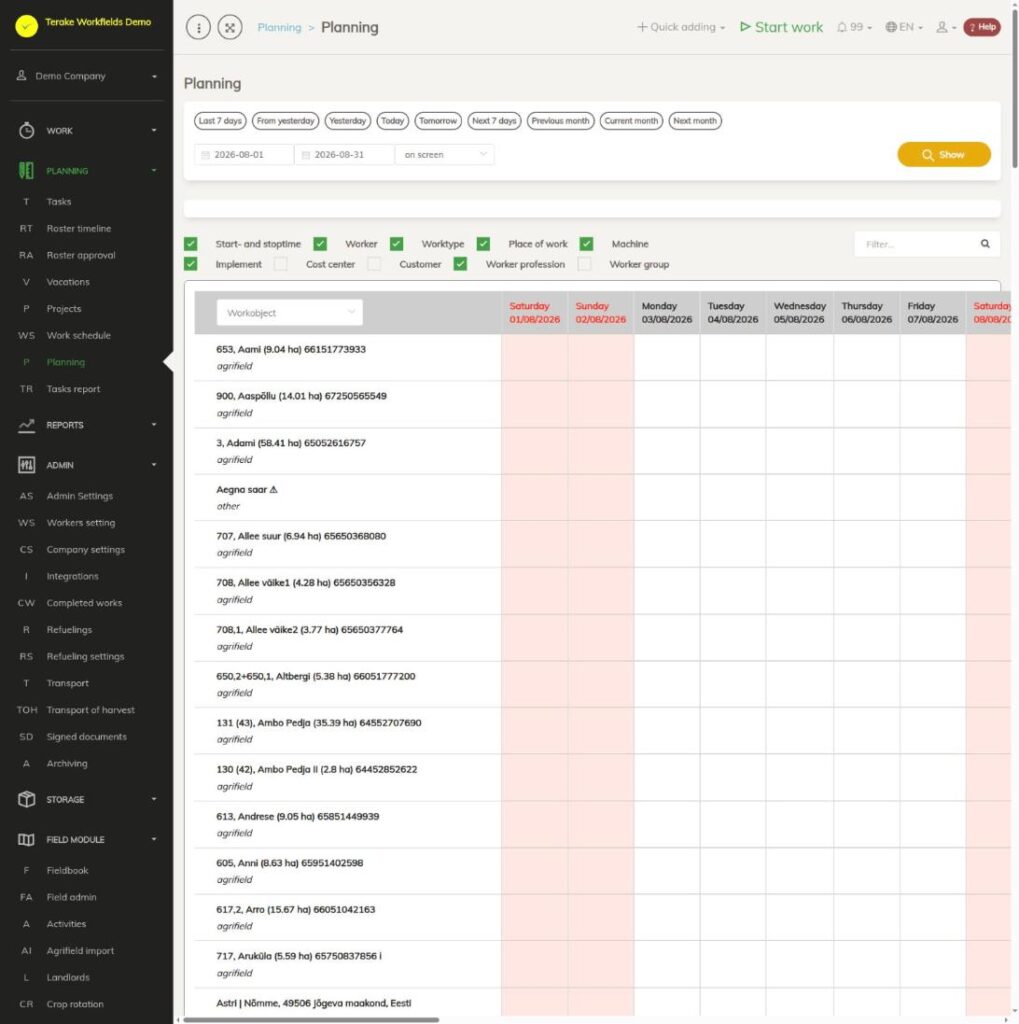Open the Workobject dropdown
Viewport: 1019px width, 1024px height.
click(x=289, y=313)
